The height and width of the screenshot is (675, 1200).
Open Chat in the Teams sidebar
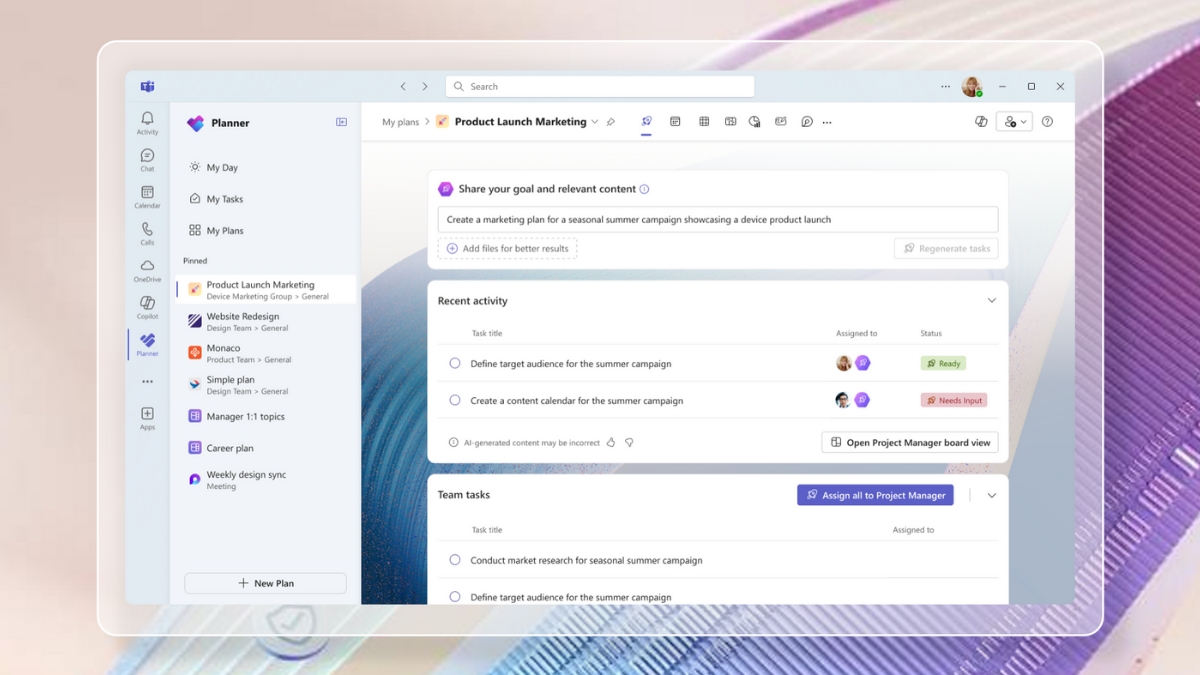[x=147, y=159]
